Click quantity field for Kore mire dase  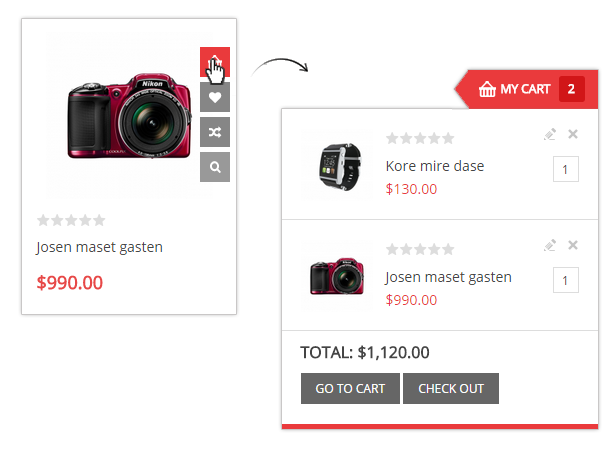(565, 170)
